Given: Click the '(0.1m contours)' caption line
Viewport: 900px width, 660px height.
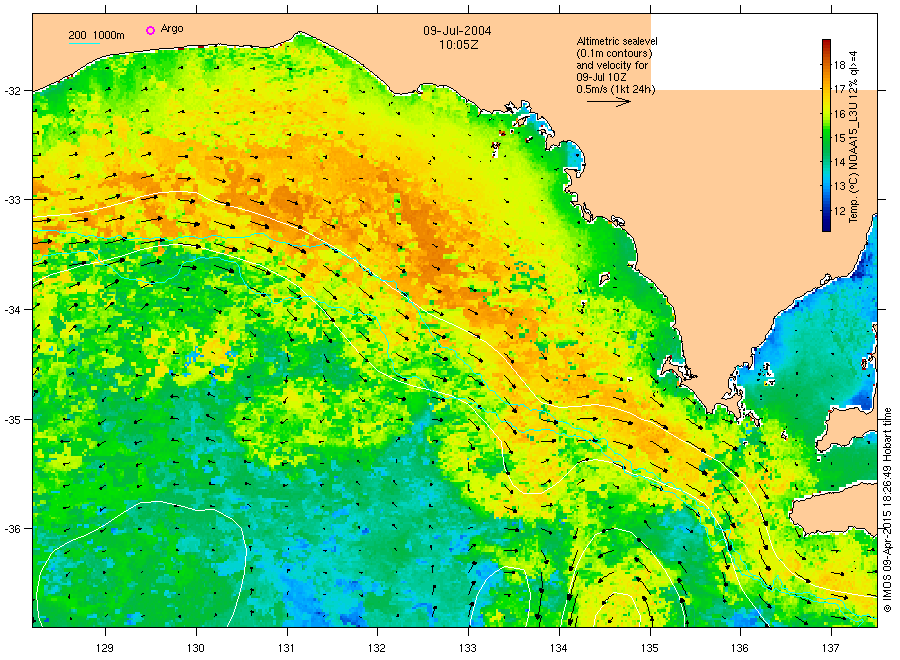Looking at the screenshot, I should (614, 53).
